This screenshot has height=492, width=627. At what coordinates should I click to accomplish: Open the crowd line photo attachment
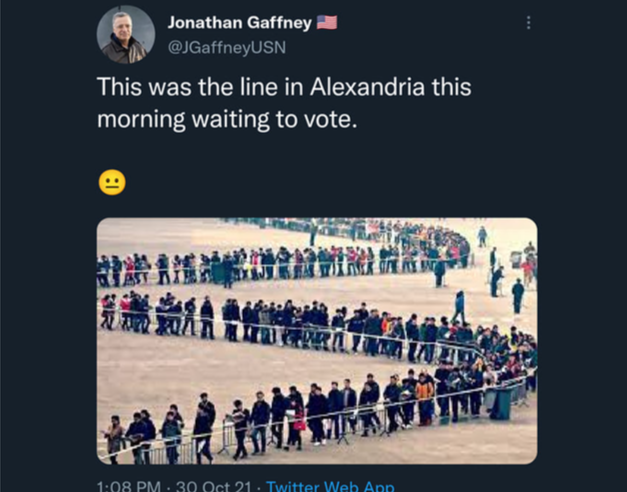pyautogui.click(x=317, y=341)
